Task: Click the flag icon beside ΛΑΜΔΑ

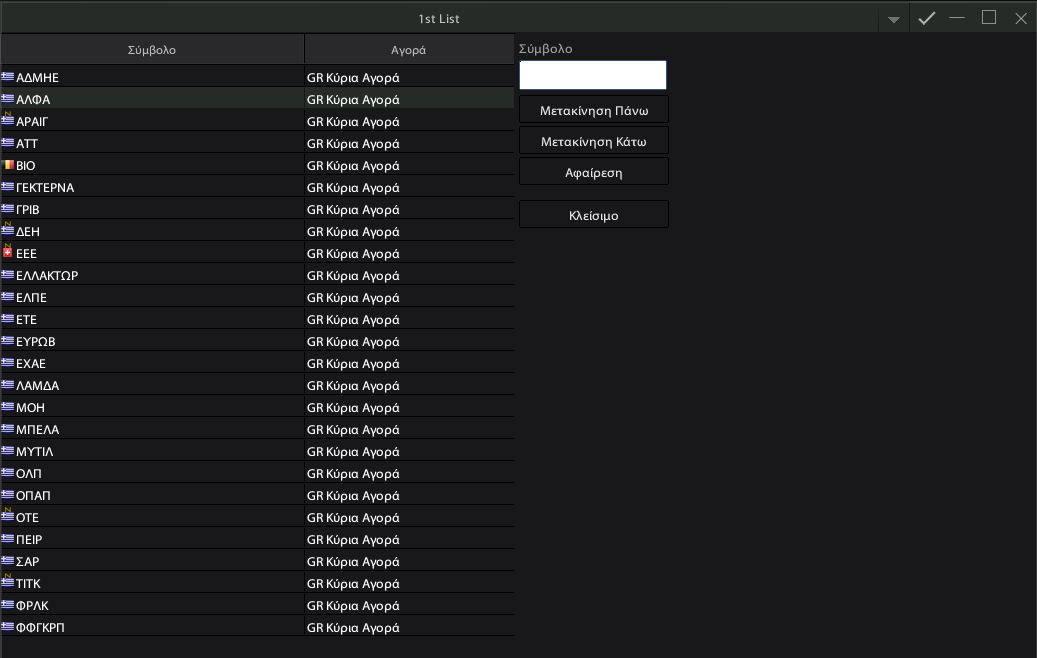Action: [x=8, y=384]
